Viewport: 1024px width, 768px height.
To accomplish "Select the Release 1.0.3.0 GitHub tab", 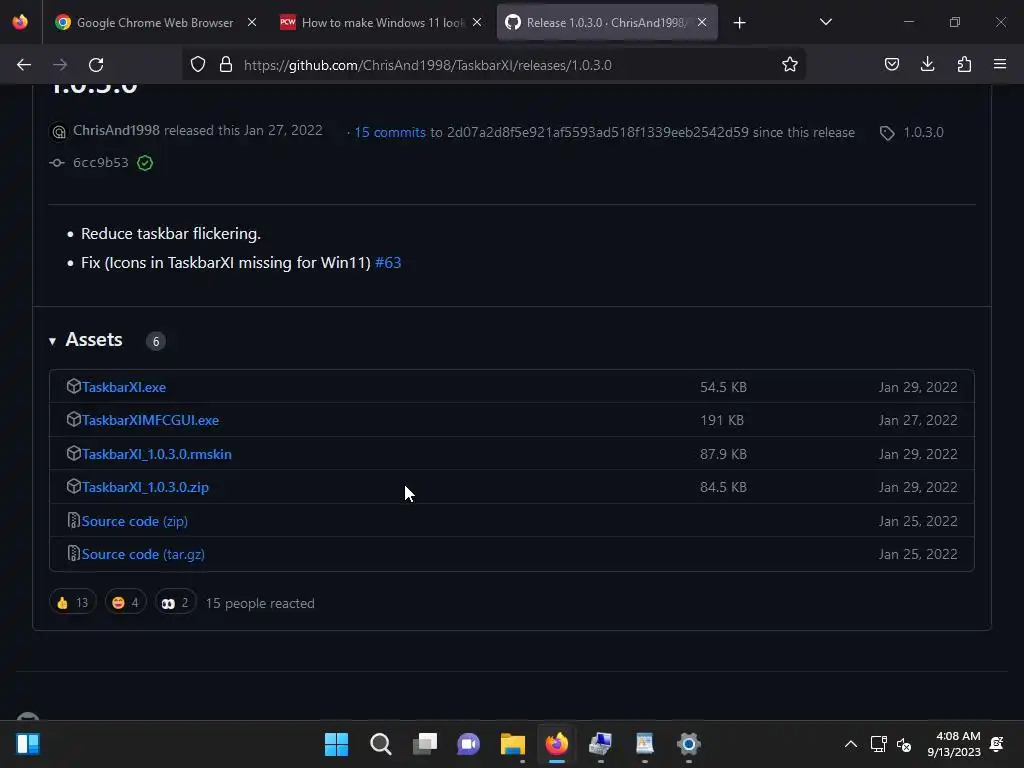I will click(607, 23).
